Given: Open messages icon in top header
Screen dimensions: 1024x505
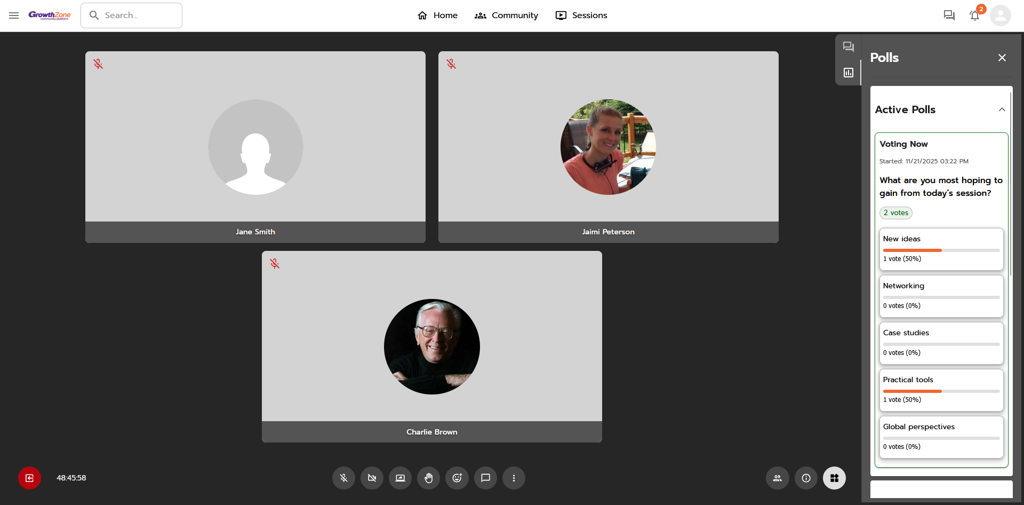Looking at the screenshot, I should (x=949, y=16).
